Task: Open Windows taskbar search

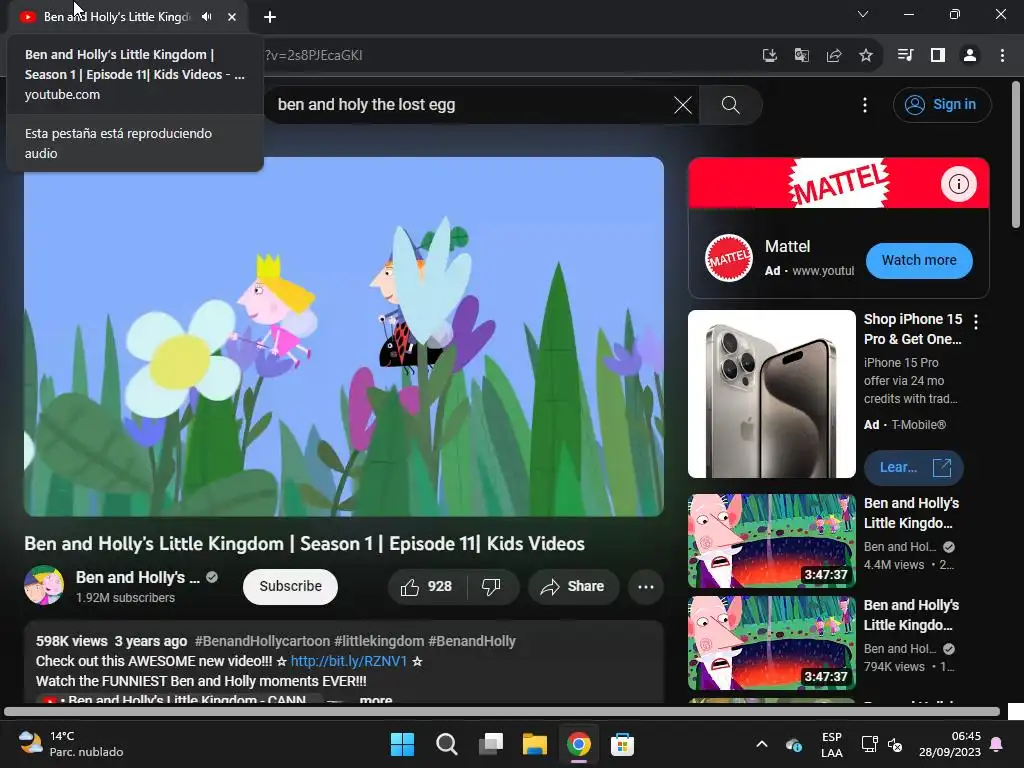Action: click(447, 744)
